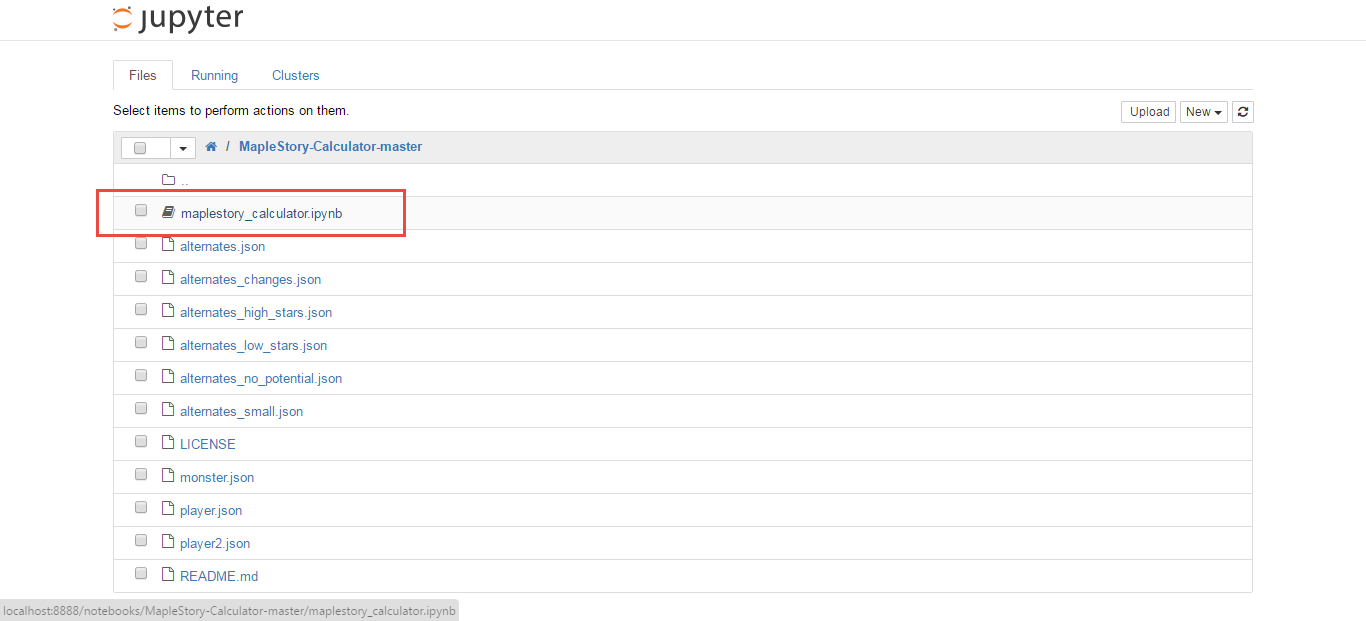The image size is (1366, 621).
Task: Click file icon next to alternates_low_stars.json
Action: click(168, 344)
